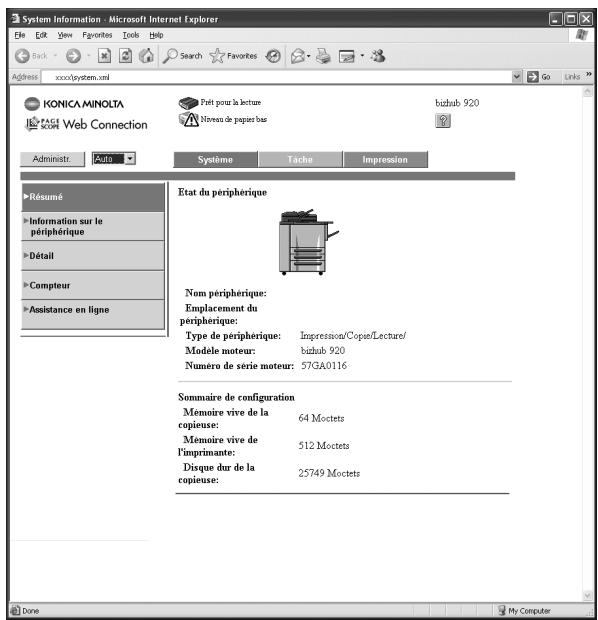Open the Help menu
This screenshot has width=598, height=620.
pyautogui.click(x=156, y=35)
